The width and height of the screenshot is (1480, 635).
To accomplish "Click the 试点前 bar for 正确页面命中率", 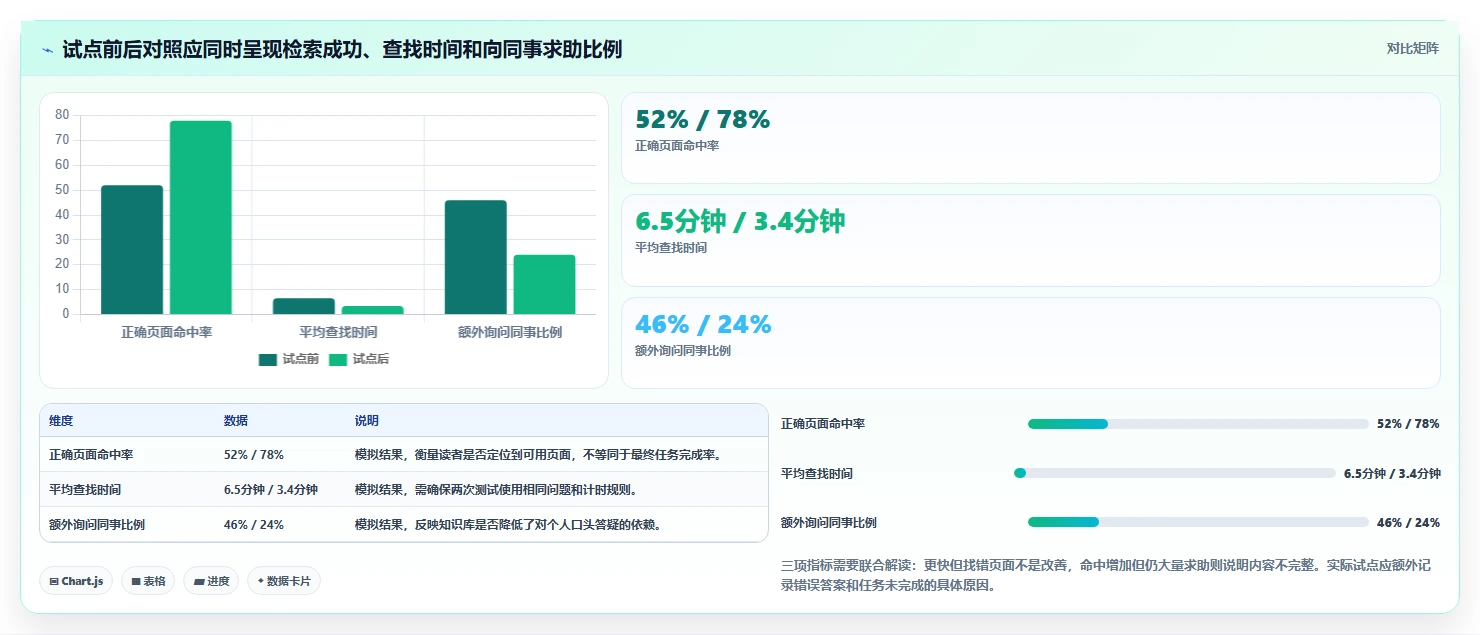I will 132,250.
